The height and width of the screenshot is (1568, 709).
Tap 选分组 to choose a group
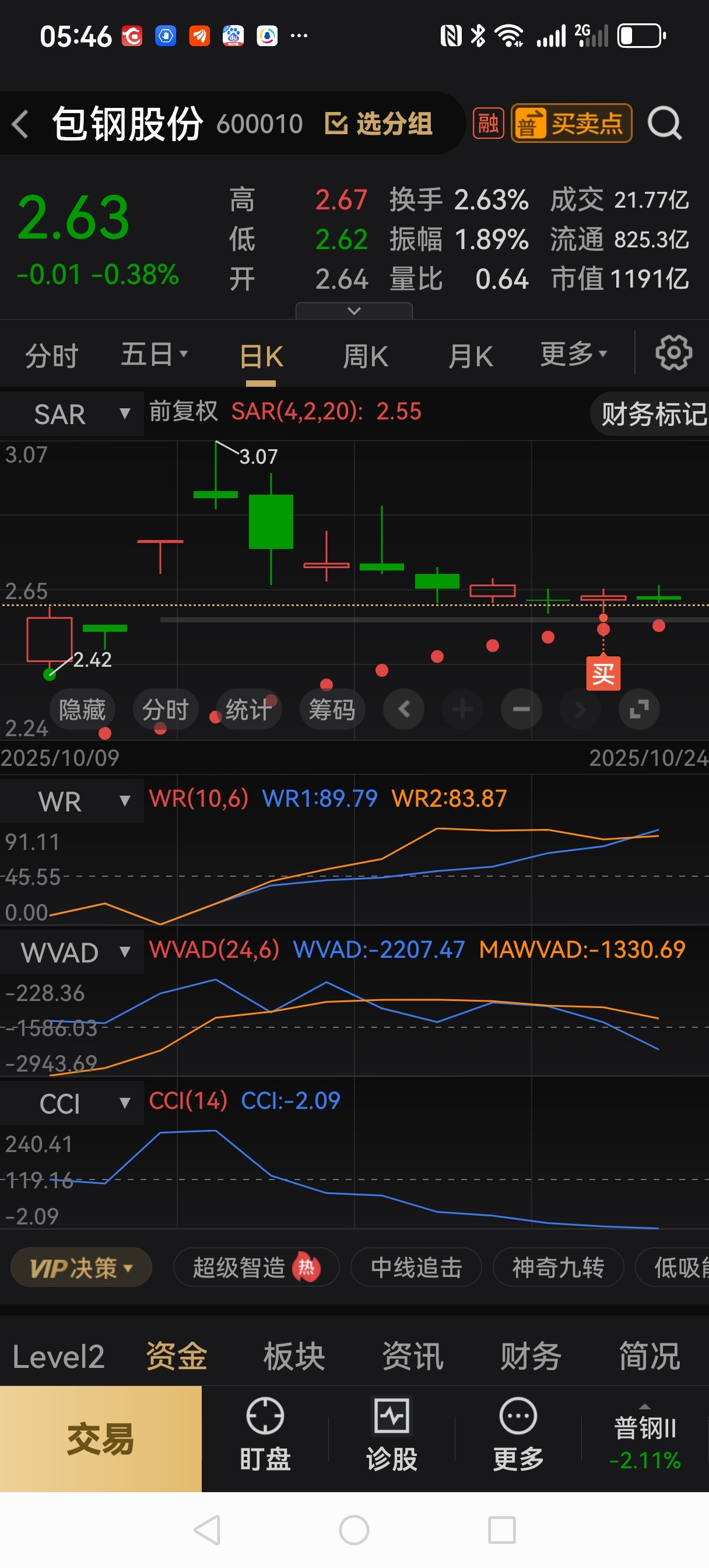378,124
